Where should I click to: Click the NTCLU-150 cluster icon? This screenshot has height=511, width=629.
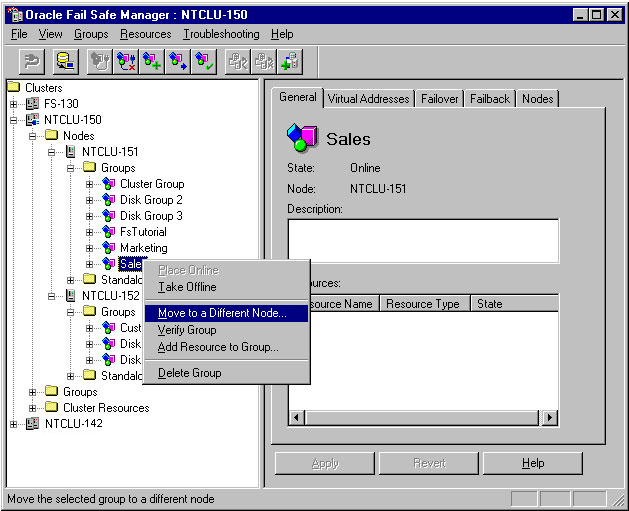pyautogui.click(x=32, y=120)
